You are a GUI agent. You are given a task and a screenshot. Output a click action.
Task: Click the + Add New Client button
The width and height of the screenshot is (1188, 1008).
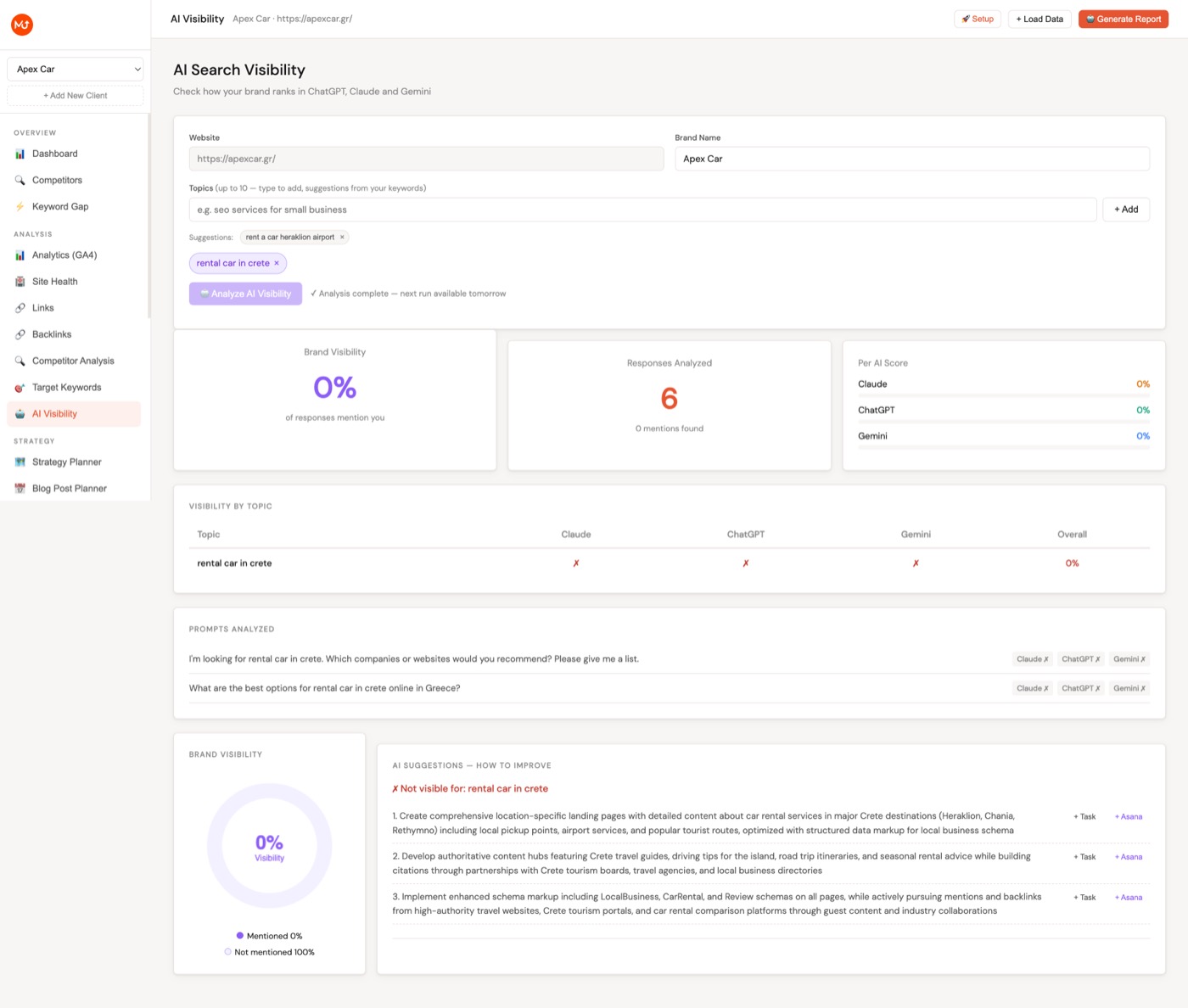coord(75,95)
